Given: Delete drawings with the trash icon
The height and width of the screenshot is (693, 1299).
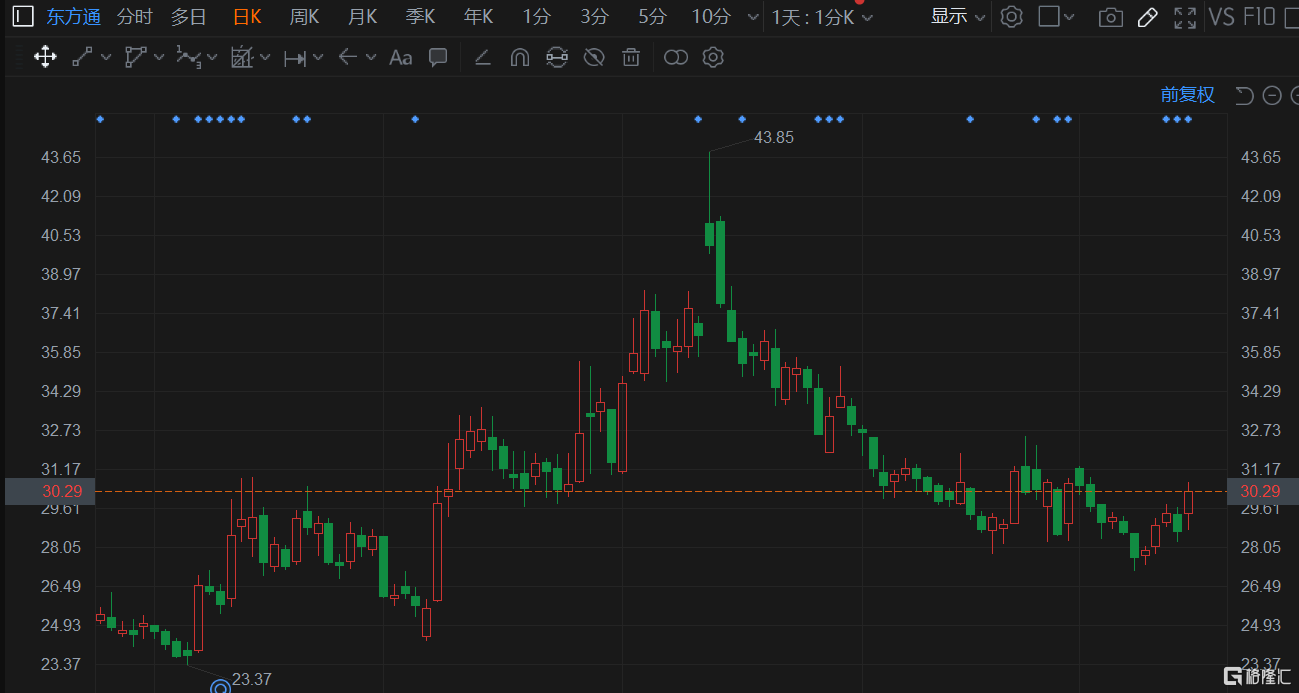Looking at the screenshot, I should pyautogui.click(x=631, y=57).
